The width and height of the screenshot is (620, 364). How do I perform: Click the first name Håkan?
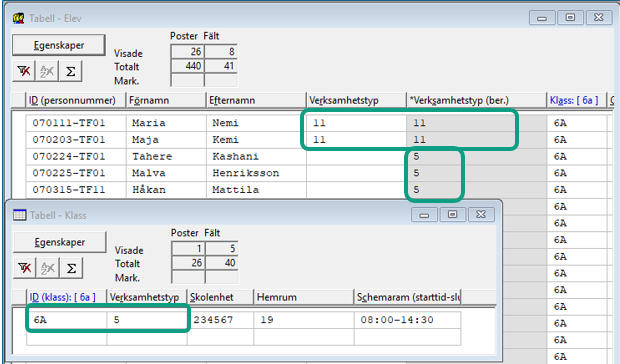click(149, 190)
